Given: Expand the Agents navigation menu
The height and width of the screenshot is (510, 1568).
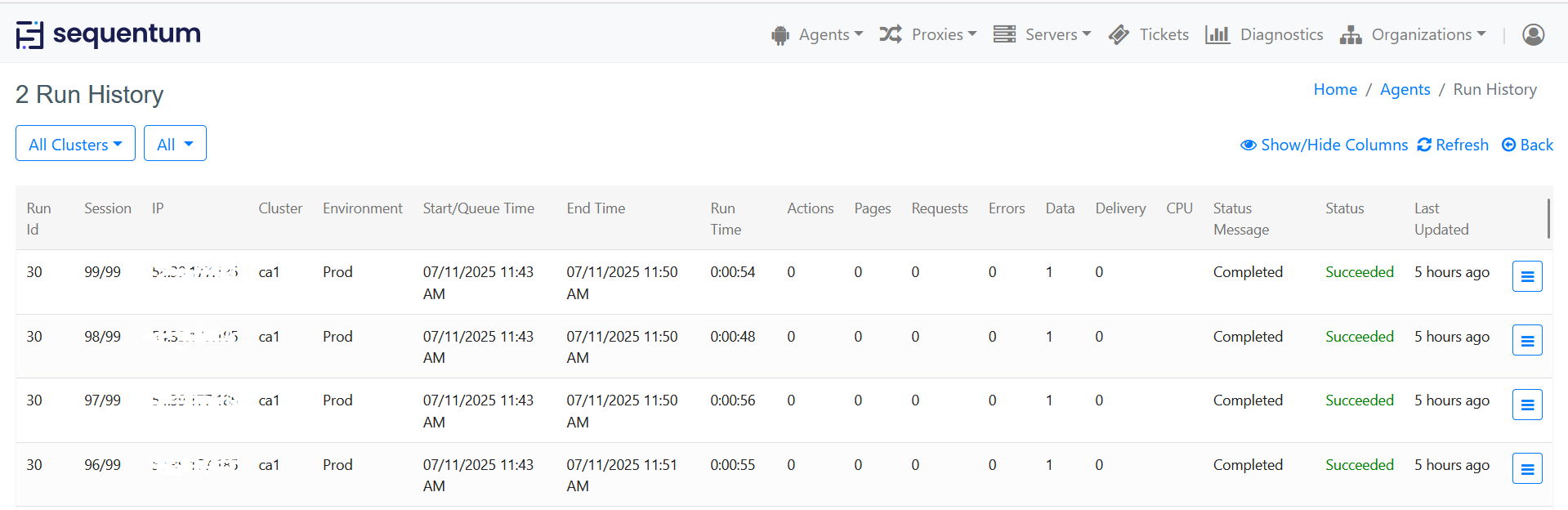Looking at the screenshot, I should point(817,34).
